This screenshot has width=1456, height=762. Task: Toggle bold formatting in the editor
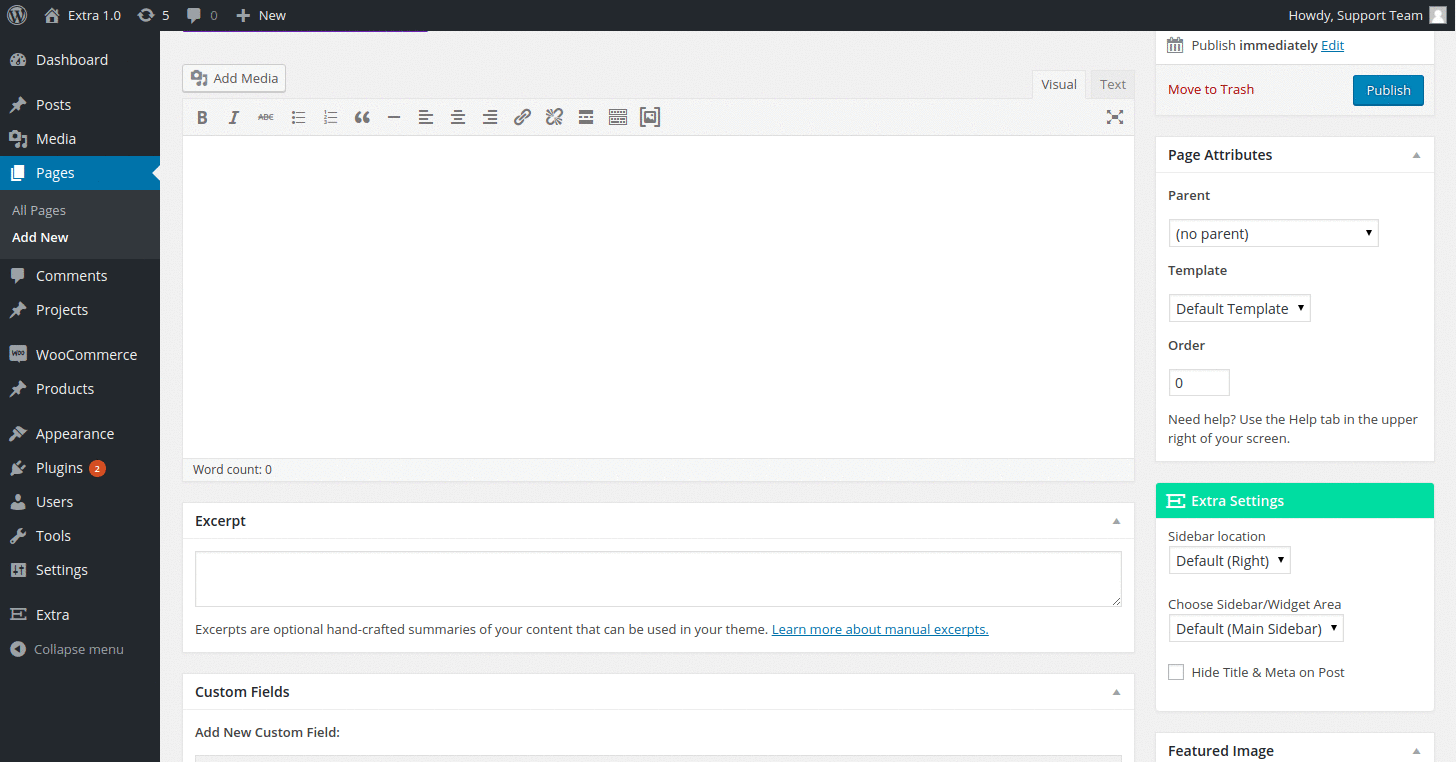[x=202, y=117]
